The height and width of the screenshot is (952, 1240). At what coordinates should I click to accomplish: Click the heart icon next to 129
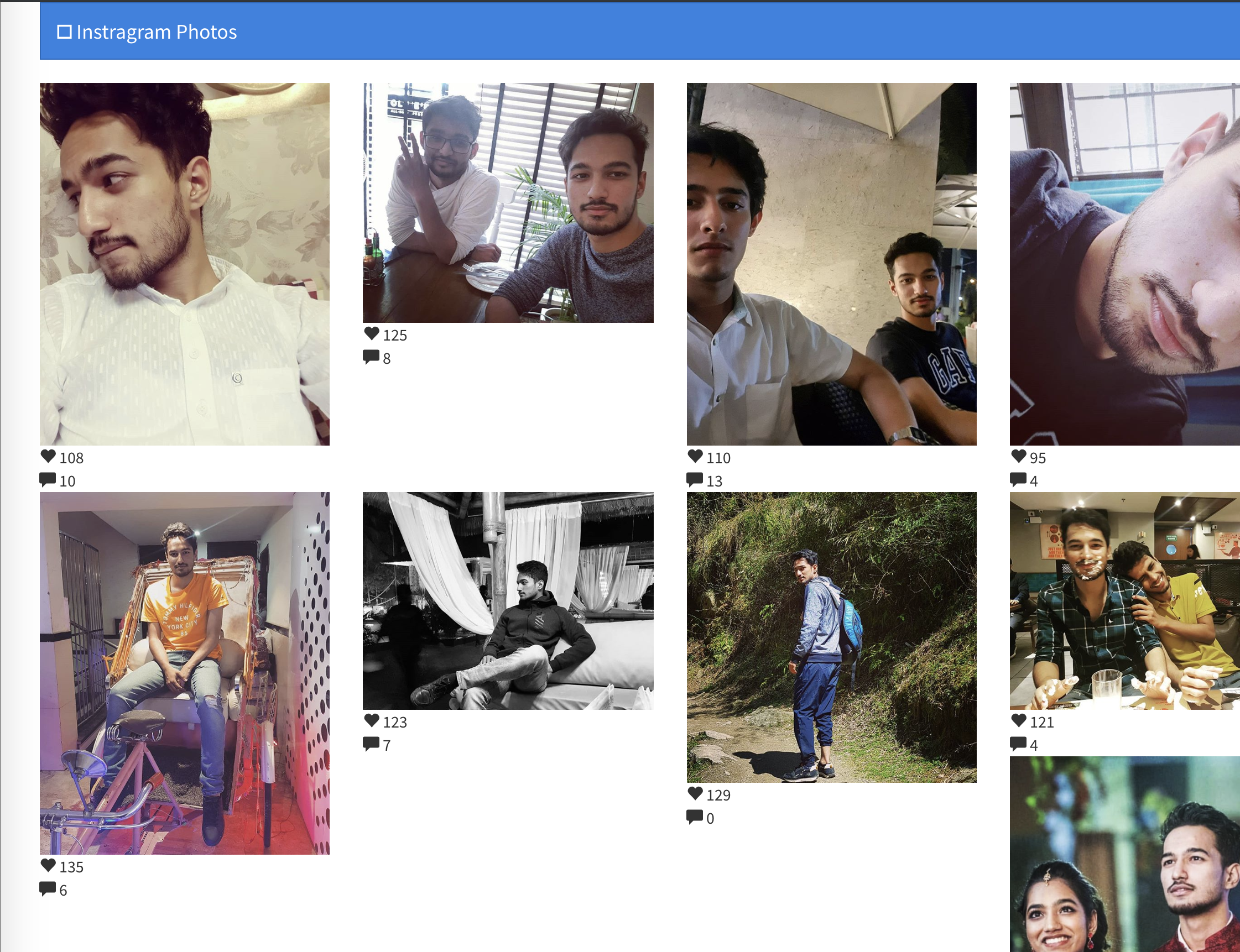point(695,793)
